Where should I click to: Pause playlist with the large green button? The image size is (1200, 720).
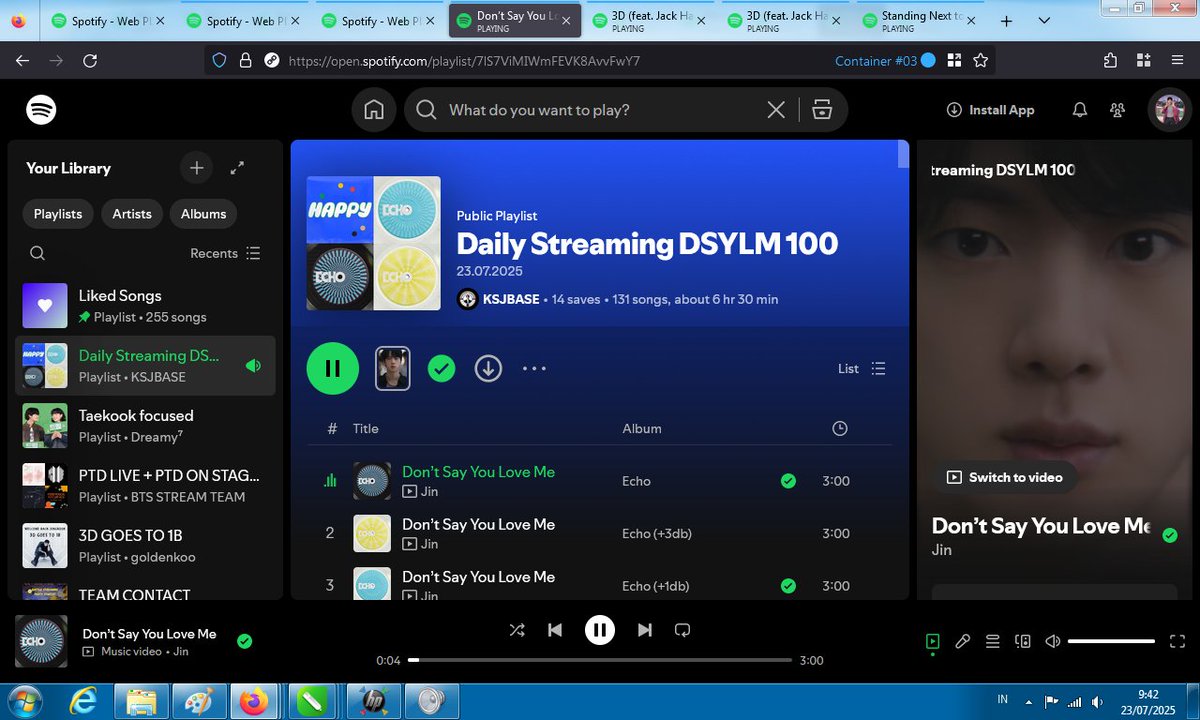click(332, 368)
